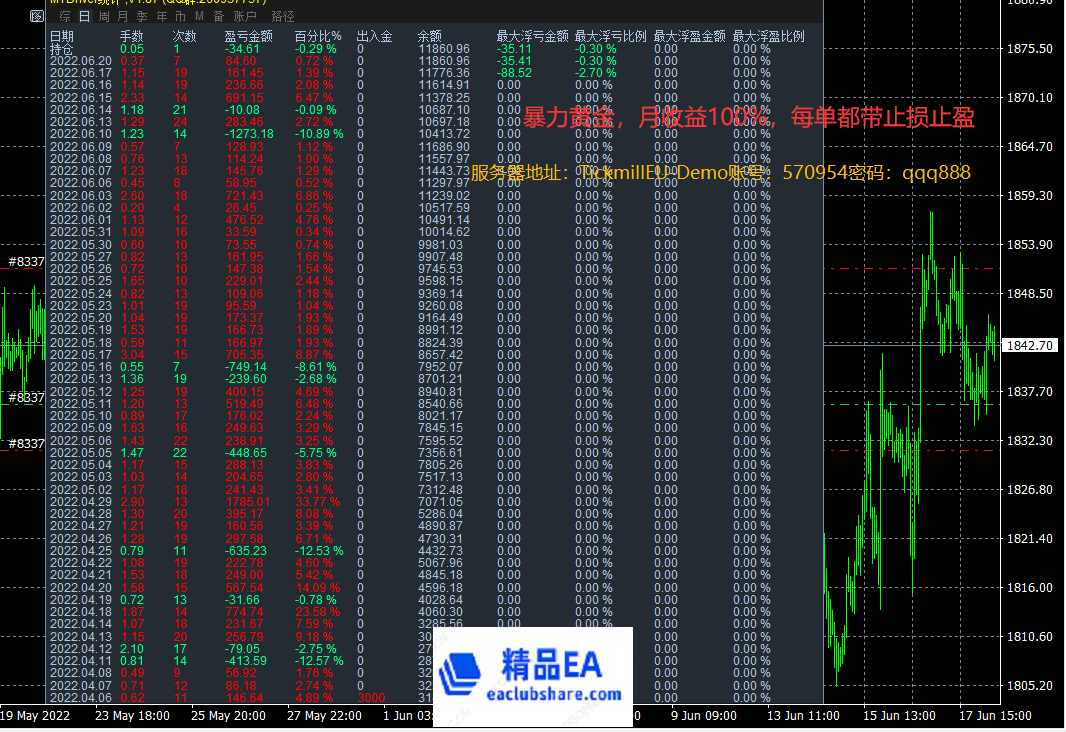Select the 日 daily statistics tab
The height and width of the screenshot is (732, 1066).
[84, 16]
